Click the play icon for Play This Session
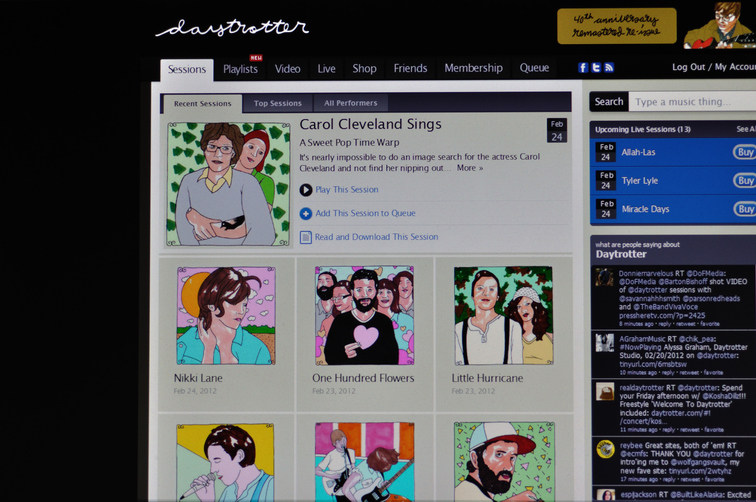This screenshot has width=756, height=502. point(306,190)
